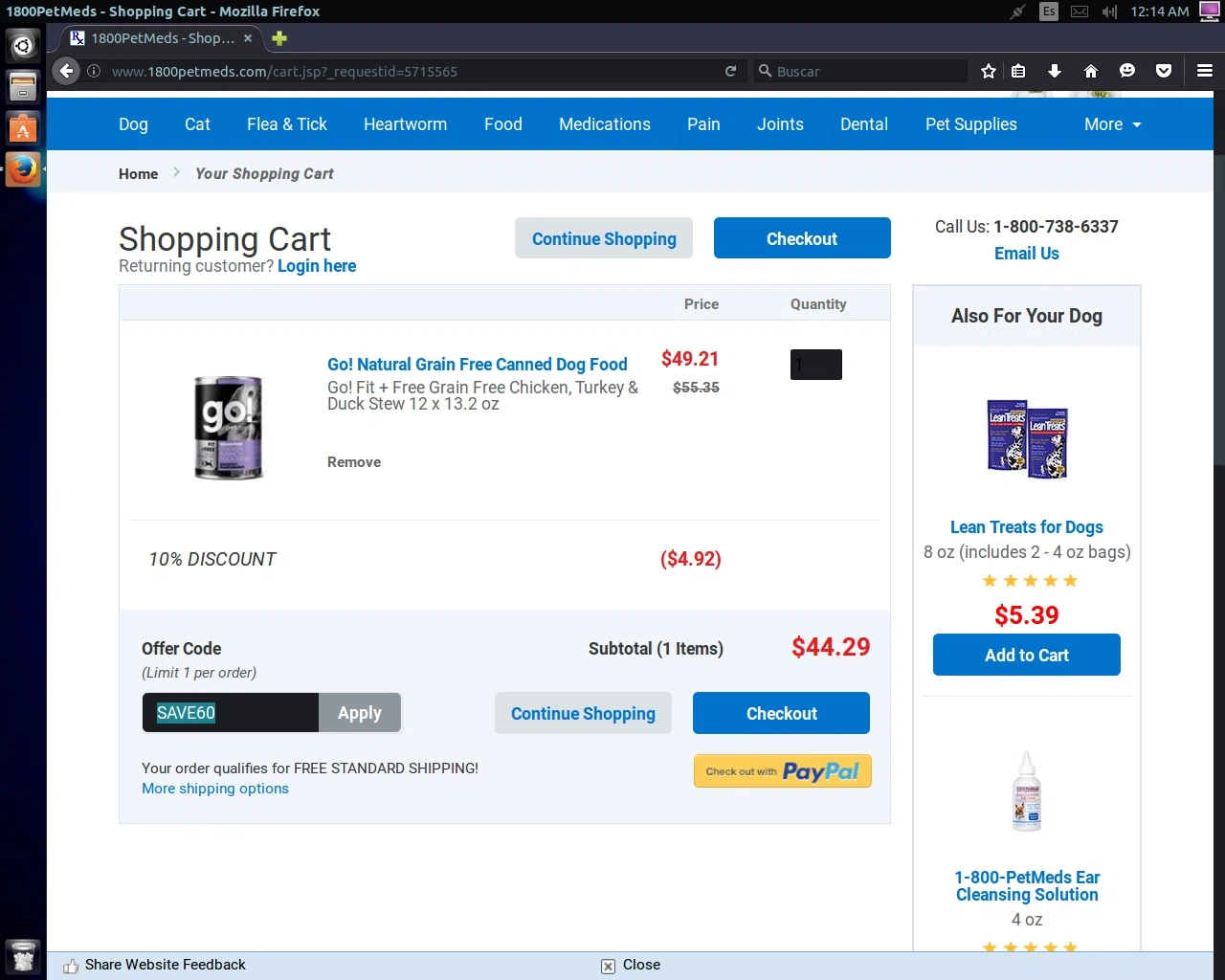Open the Firefox downloads arrow icon

(1054, 71)
